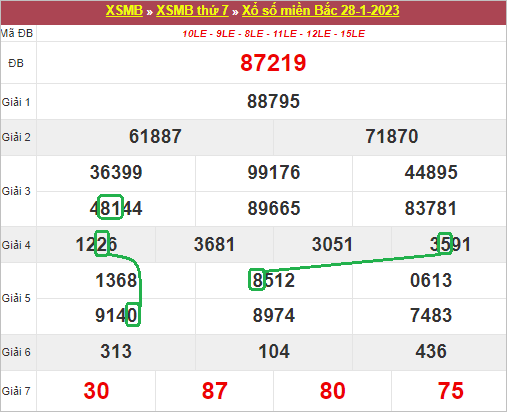
Task: Click Giải 5 number 7483
Action: tap(431, 315)
